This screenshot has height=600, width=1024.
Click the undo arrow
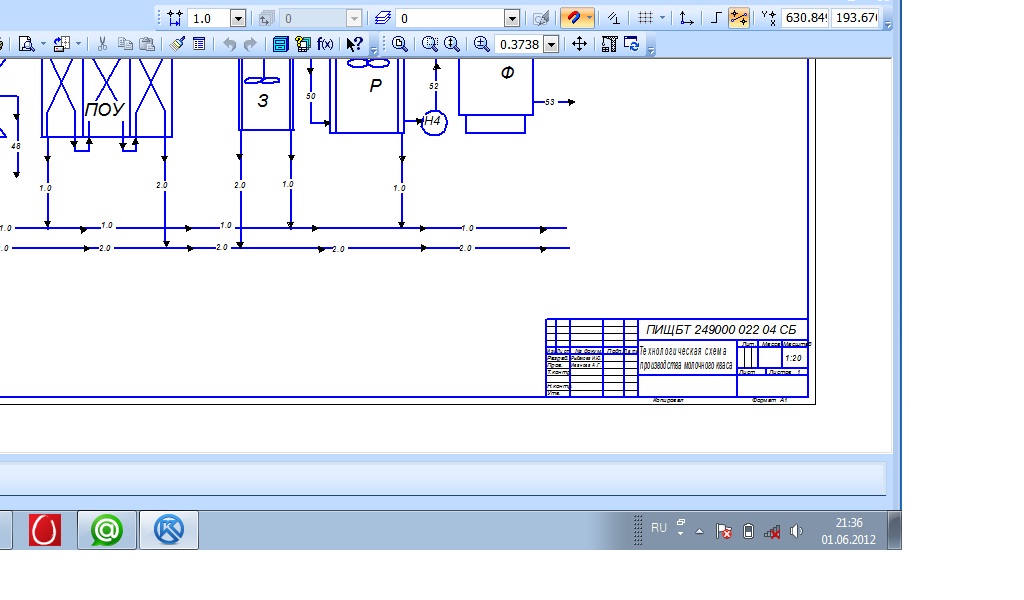pos(229,44)
